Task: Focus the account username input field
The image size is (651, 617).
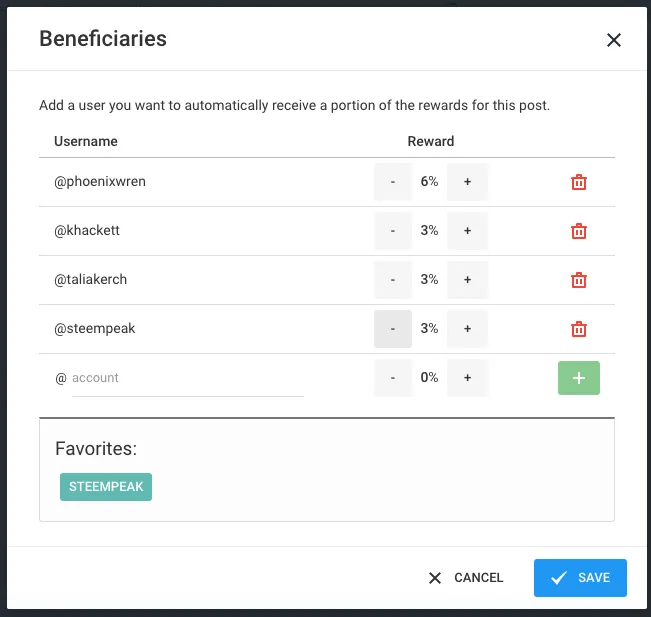Action: (188, 378)
